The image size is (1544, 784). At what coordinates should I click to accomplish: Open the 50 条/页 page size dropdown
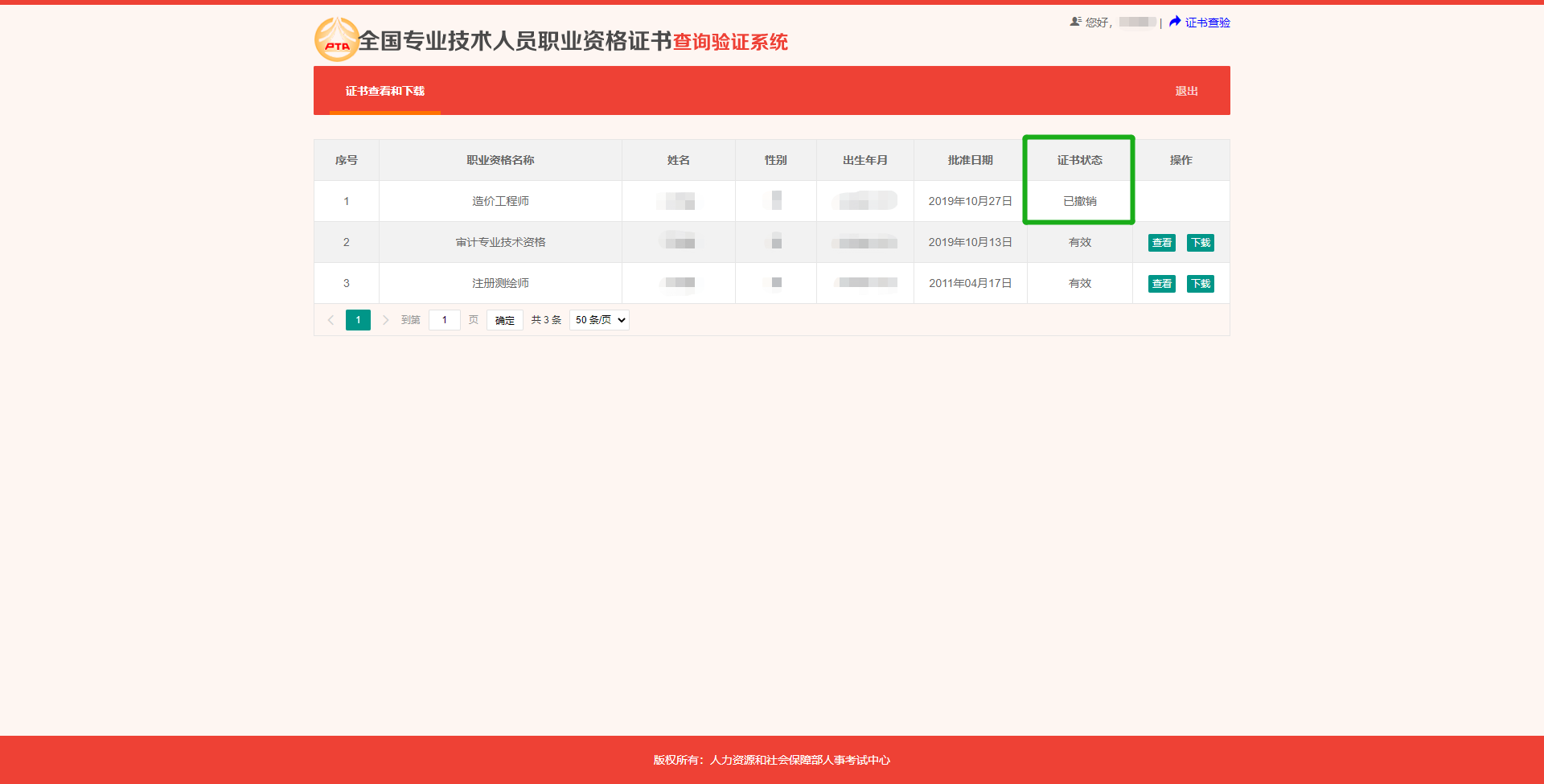598,319
